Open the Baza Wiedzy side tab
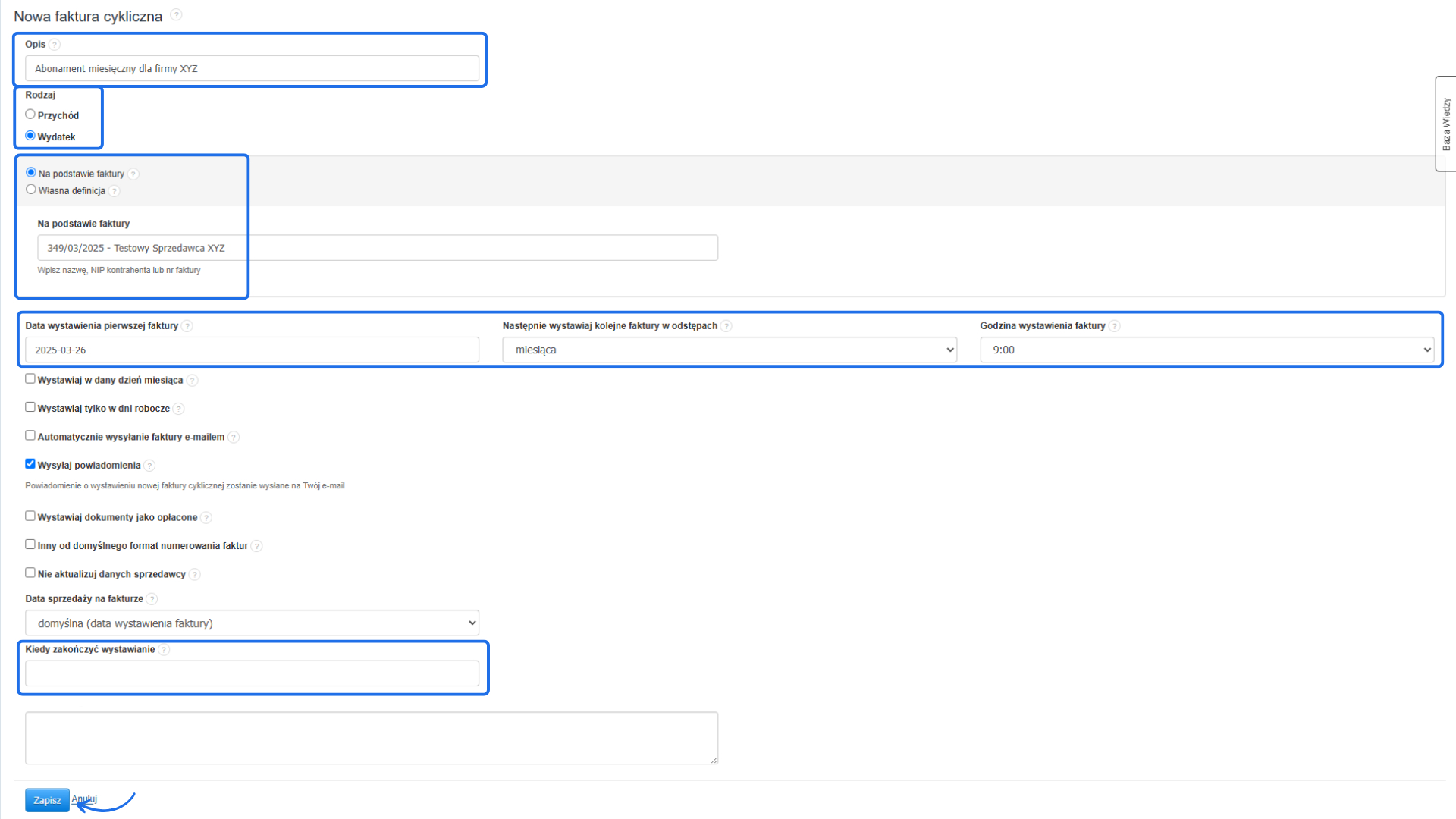This screenshot has width=1456, height=819. pyautogui.click(x=1445, y=124)
